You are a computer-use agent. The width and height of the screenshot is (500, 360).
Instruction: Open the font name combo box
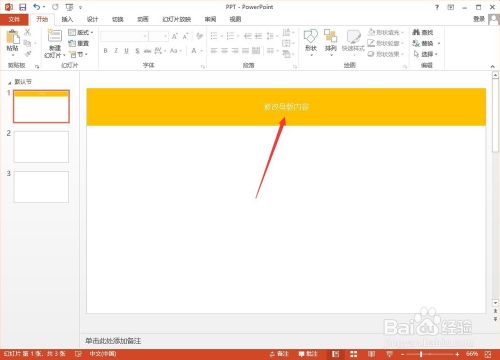point(124,36)
